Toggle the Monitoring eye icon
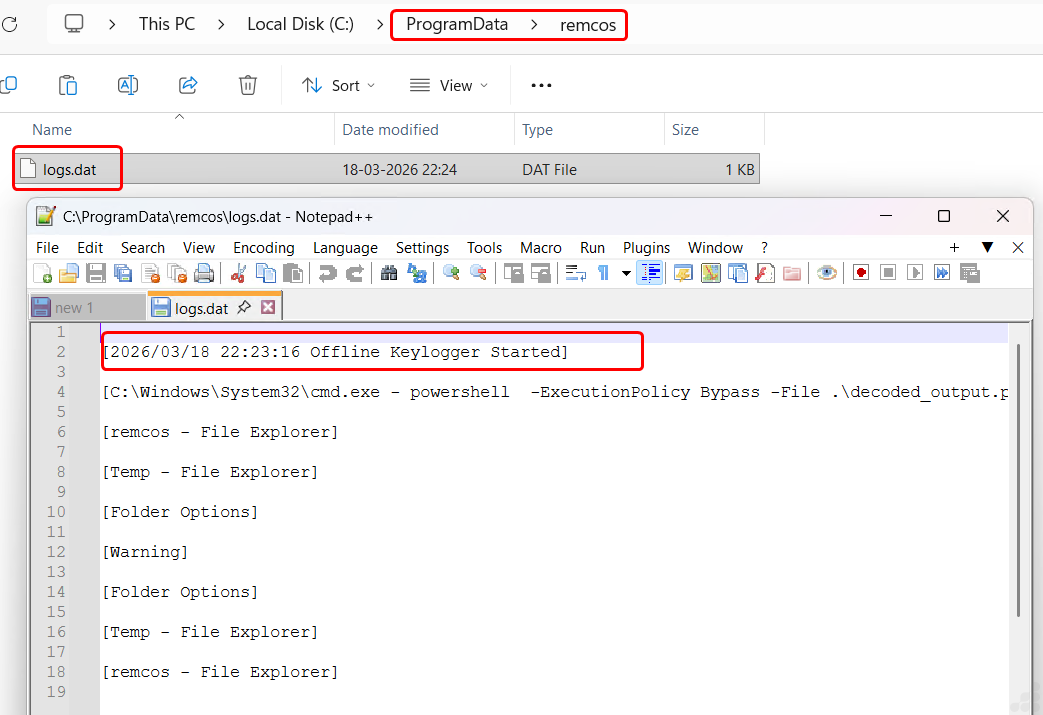The image size is (1043, 715). click(x=826, y=273)
